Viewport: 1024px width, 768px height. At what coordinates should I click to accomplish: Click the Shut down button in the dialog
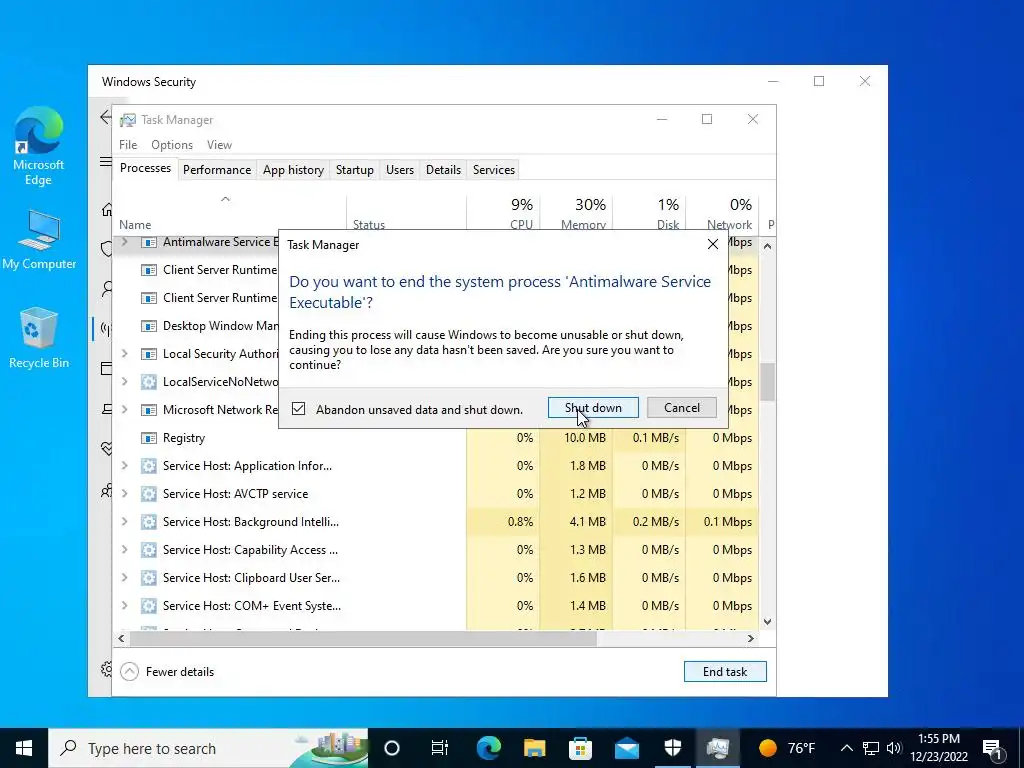(x=593, y=408)
